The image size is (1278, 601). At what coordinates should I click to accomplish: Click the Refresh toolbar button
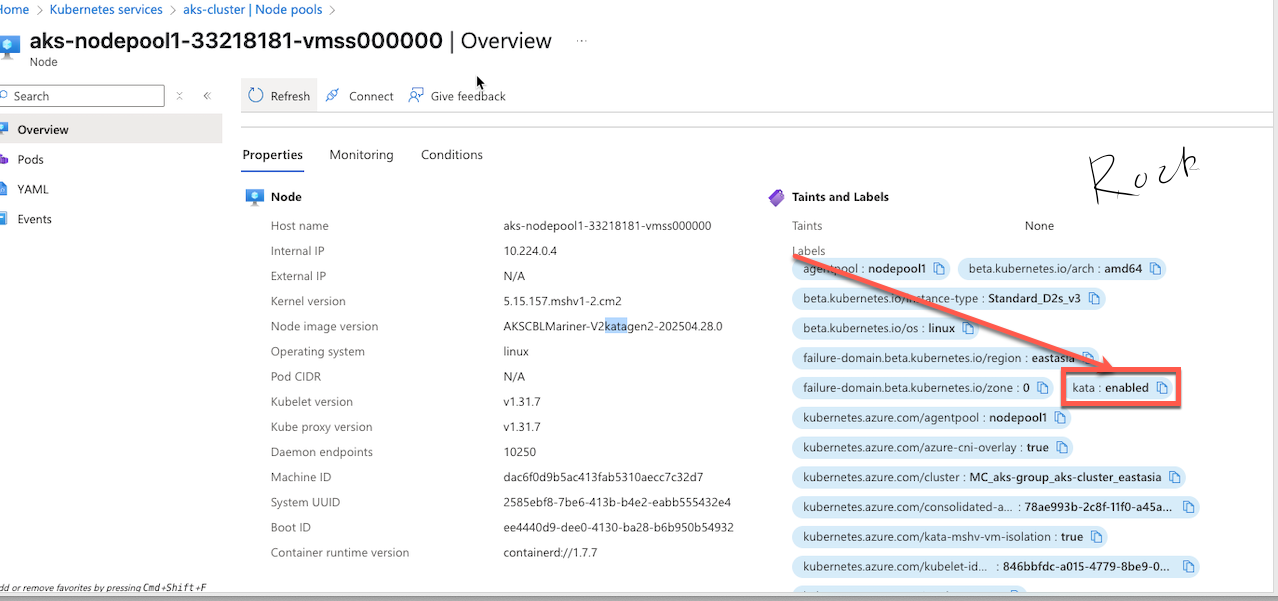(x=279, y=96)
